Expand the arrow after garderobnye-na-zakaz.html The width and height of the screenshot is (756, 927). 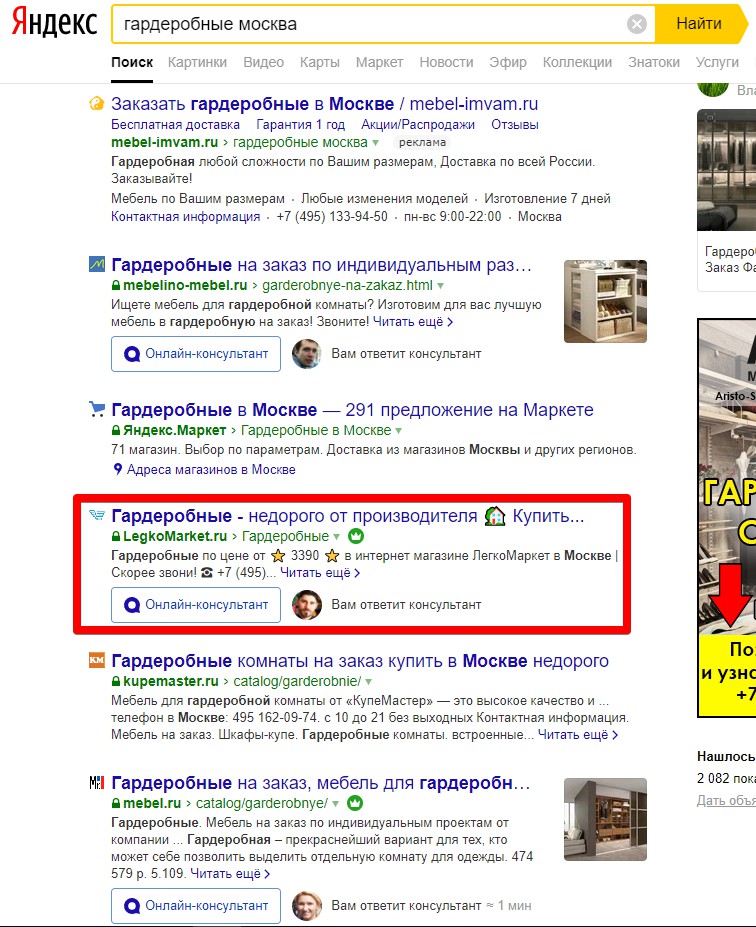point(440,286)
